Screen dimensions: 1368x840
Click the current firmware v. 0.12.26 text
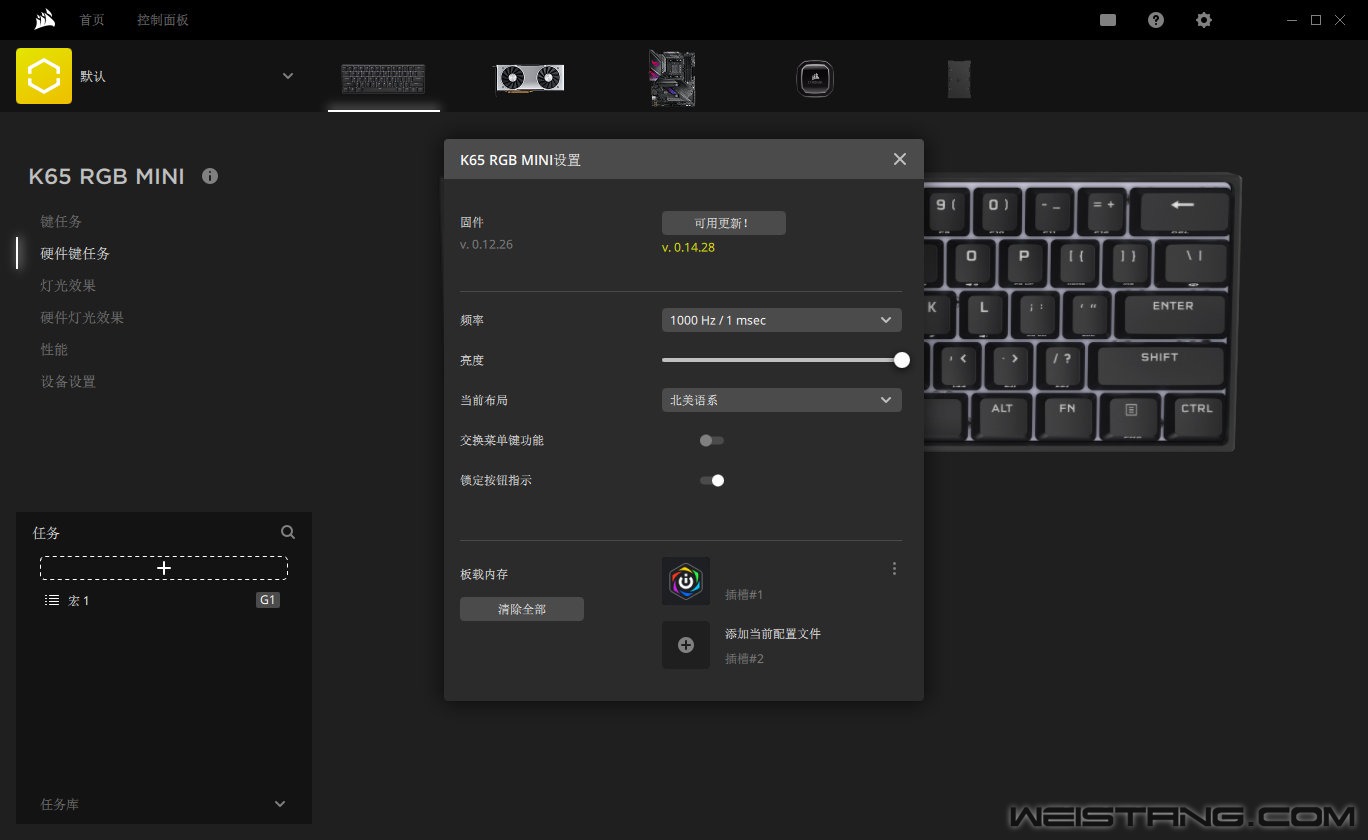point(486,244)
